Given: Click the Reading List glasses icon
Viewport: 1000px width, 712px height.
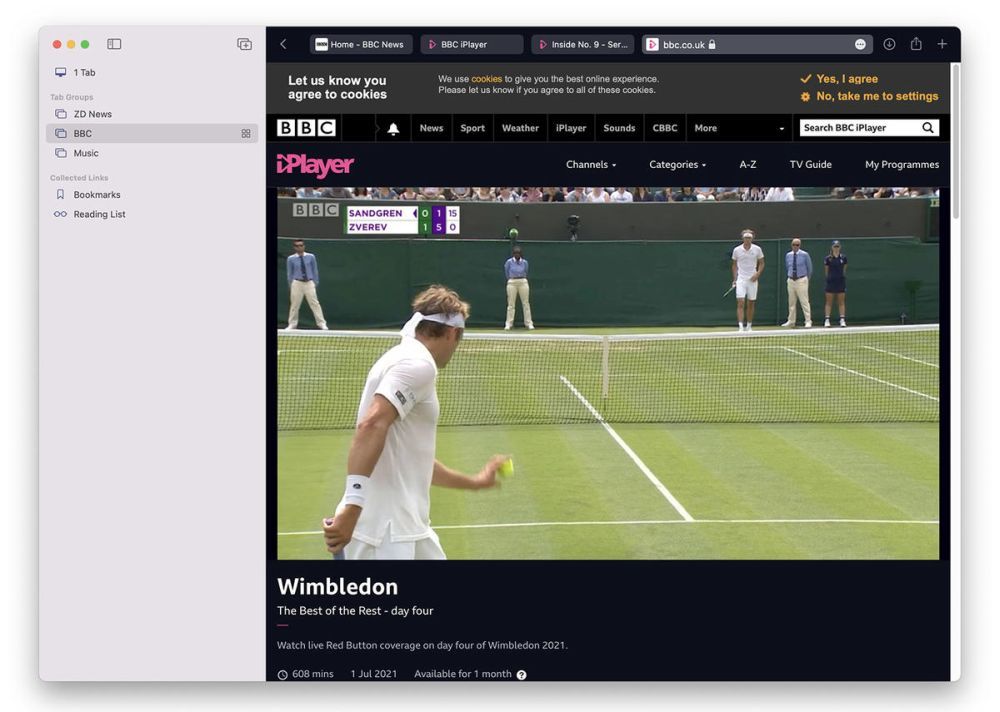Looking at the screenshot, I should tap(61, 214).
